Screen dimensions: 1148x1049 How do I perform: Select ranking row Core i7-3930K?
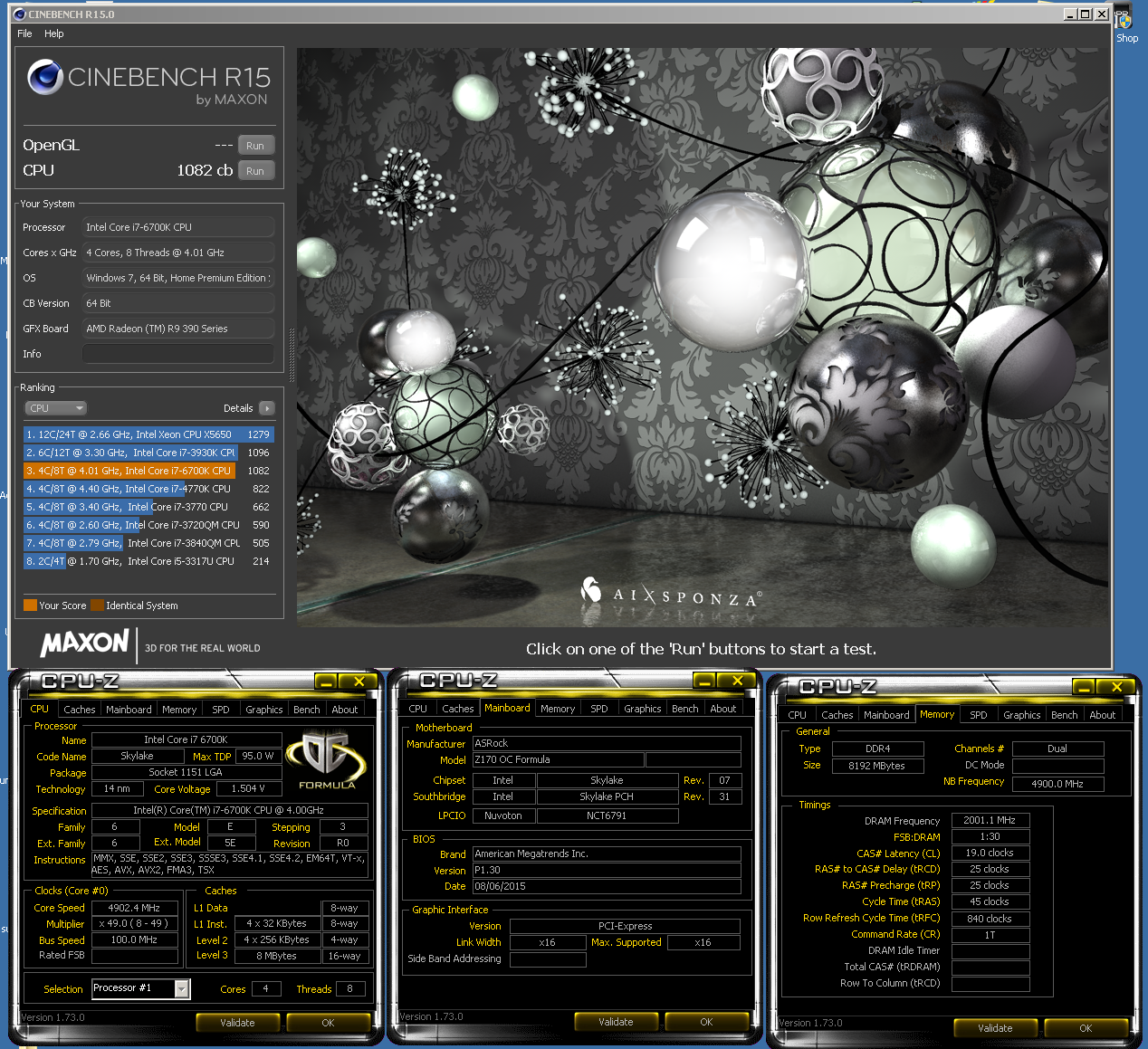tap(148, 453)
